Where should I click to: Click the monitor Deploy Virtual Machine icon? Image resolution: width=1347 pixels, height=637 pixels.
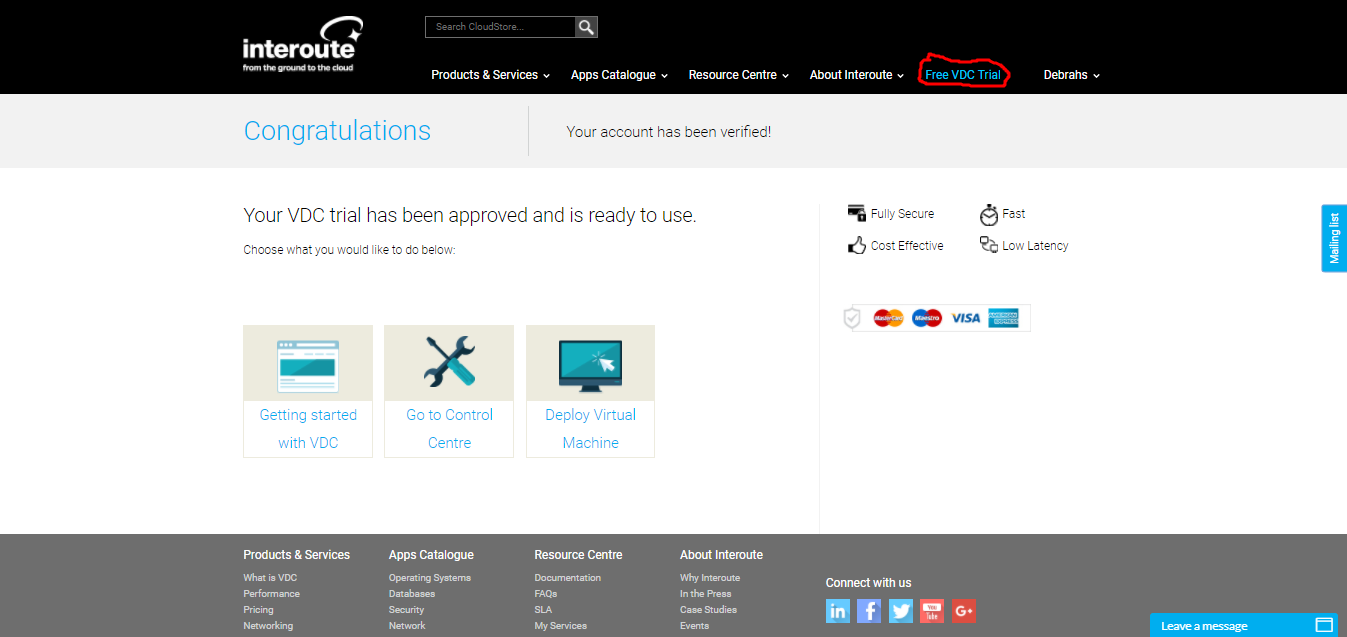pos(590,365)
